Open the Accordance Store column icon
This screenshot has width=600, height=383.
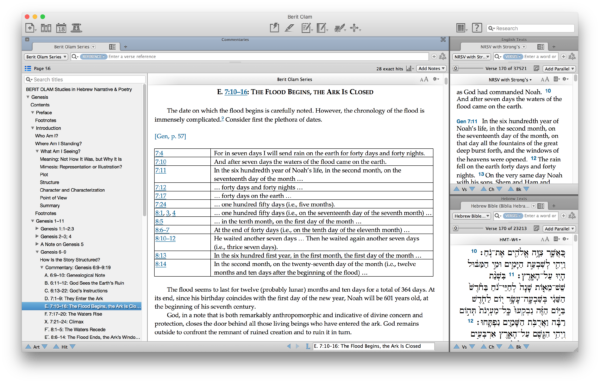[x=76, y=28]
